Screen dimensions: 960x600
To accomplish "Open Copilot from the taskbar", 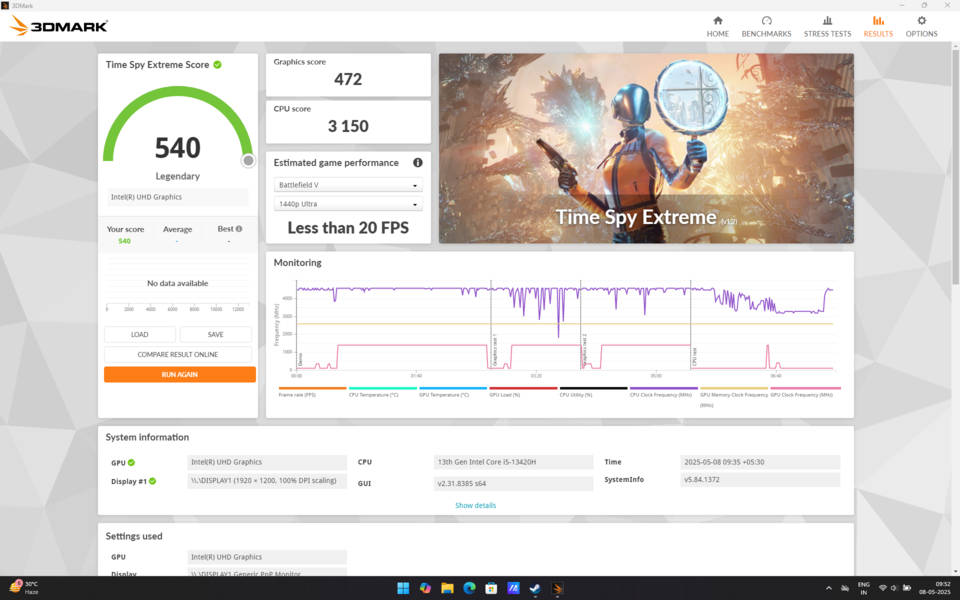I will coord(425,588).
